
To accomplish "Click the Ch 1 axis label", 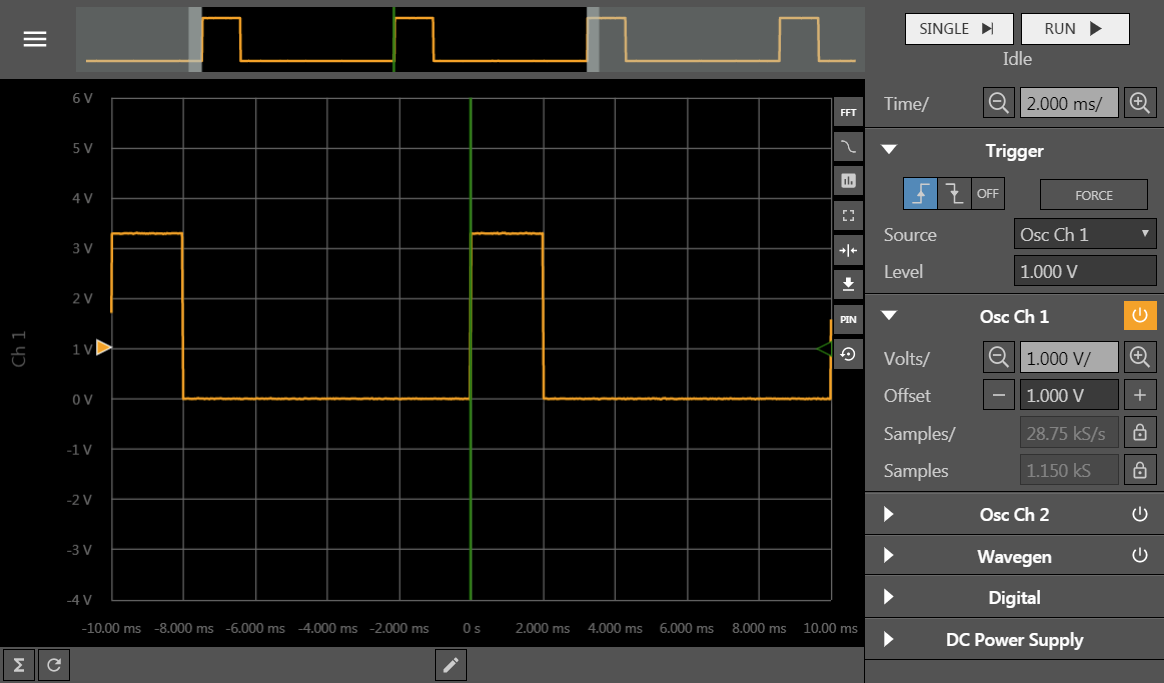I will 19,349.
